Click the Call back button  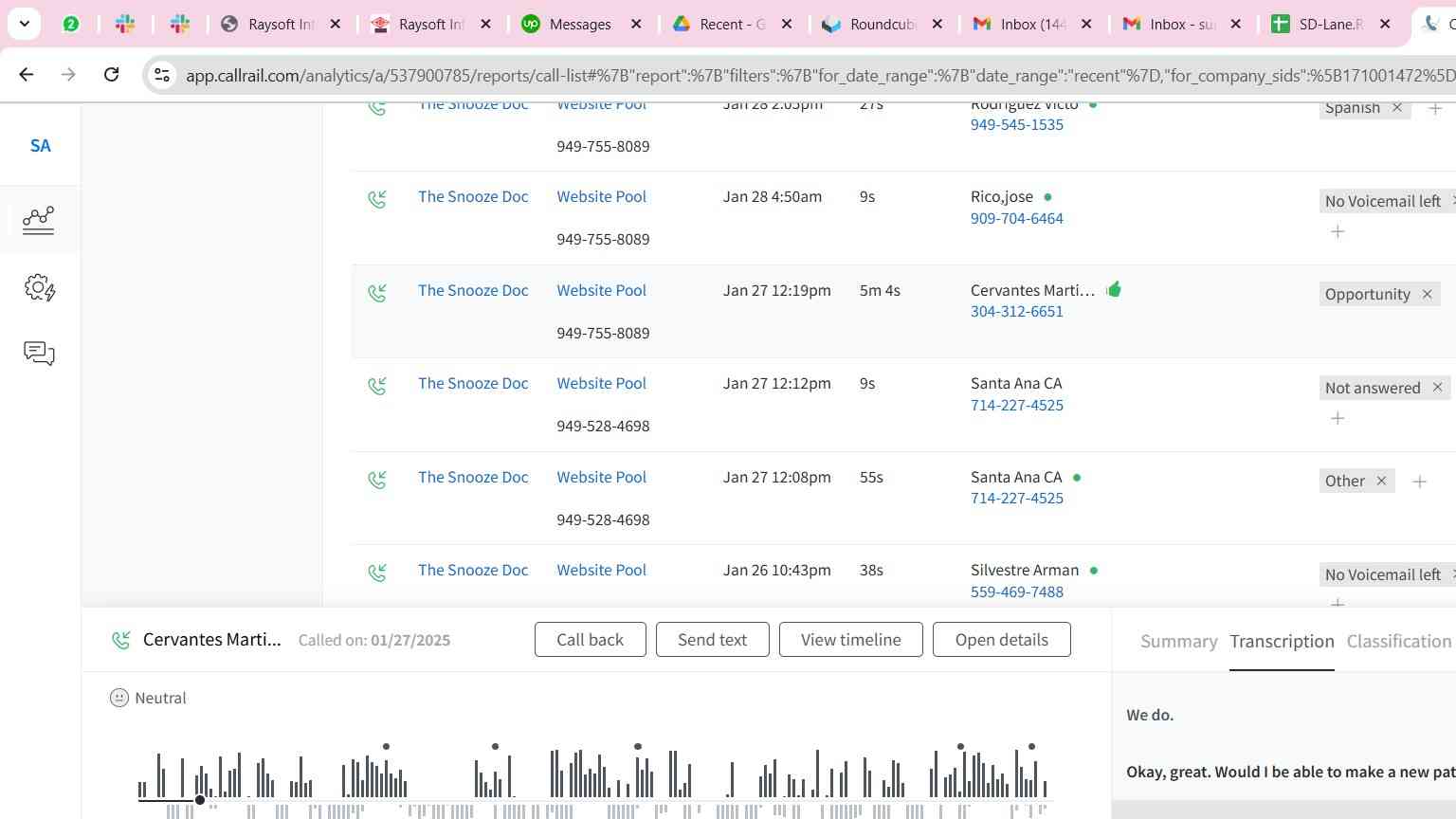[x=590, y=640]
